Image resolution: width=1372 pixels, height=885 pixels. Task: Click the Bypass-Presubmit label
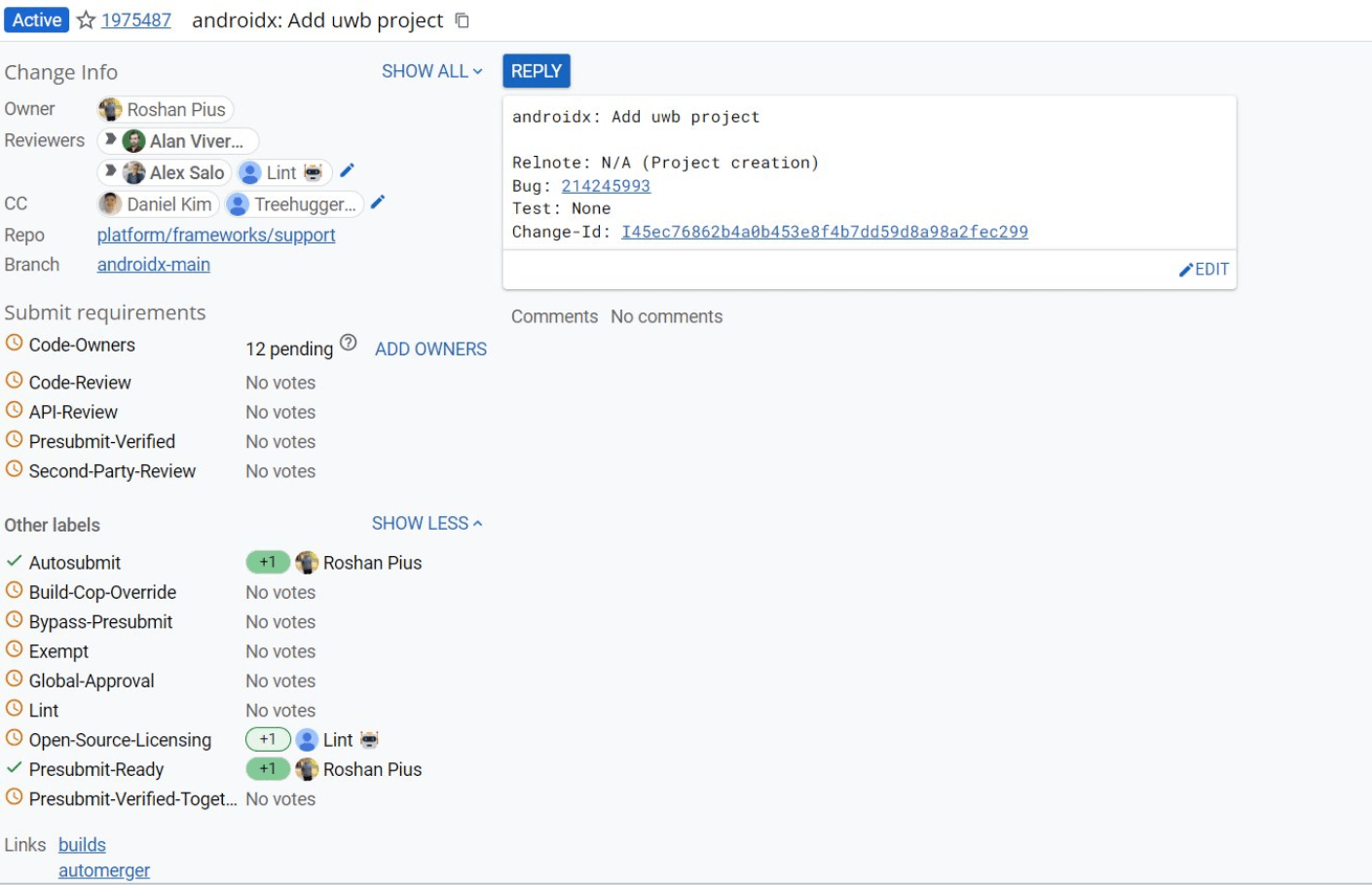[100, 621]
